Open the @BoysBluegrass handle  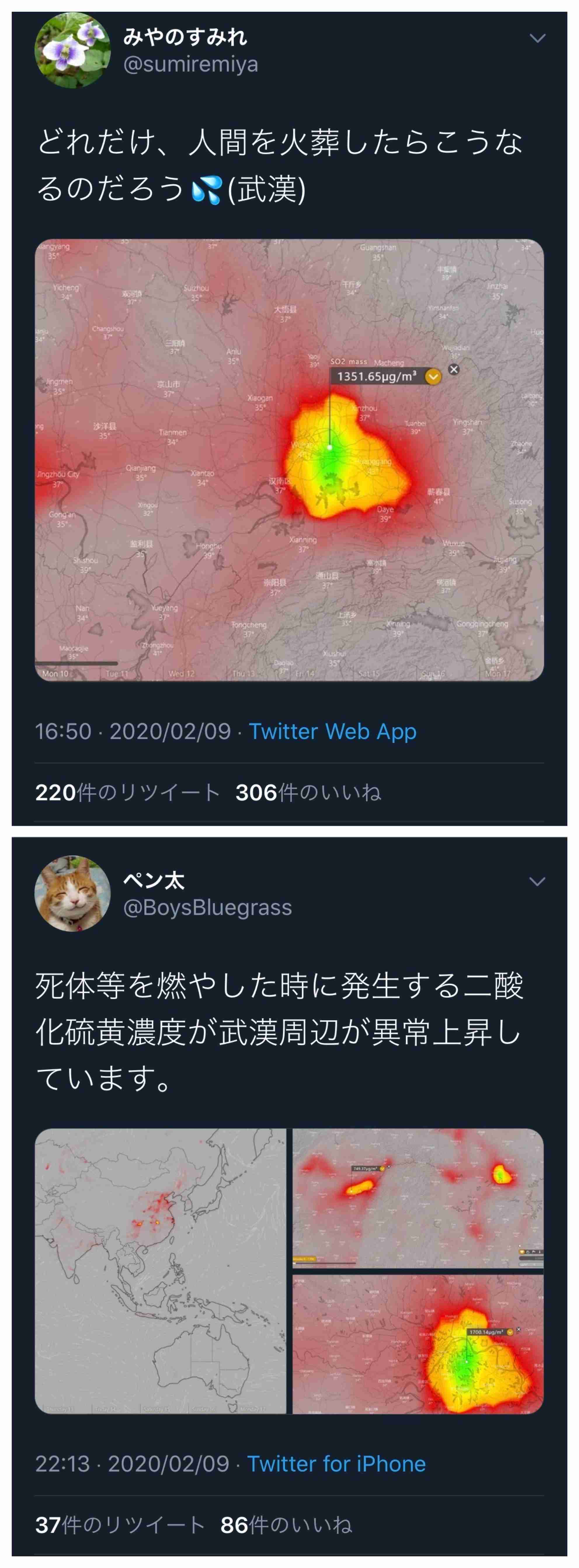[208, 908]
